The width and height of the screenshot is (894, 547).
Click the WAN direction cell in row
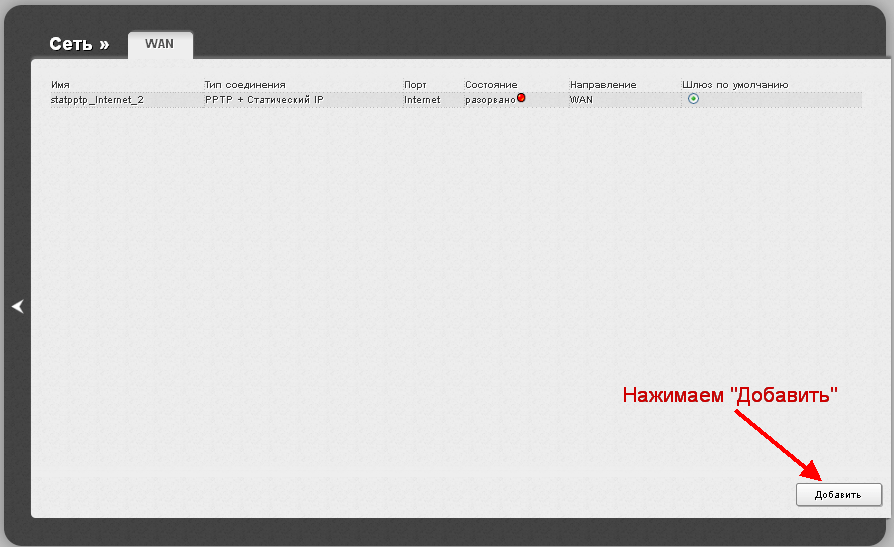[582, 100]
